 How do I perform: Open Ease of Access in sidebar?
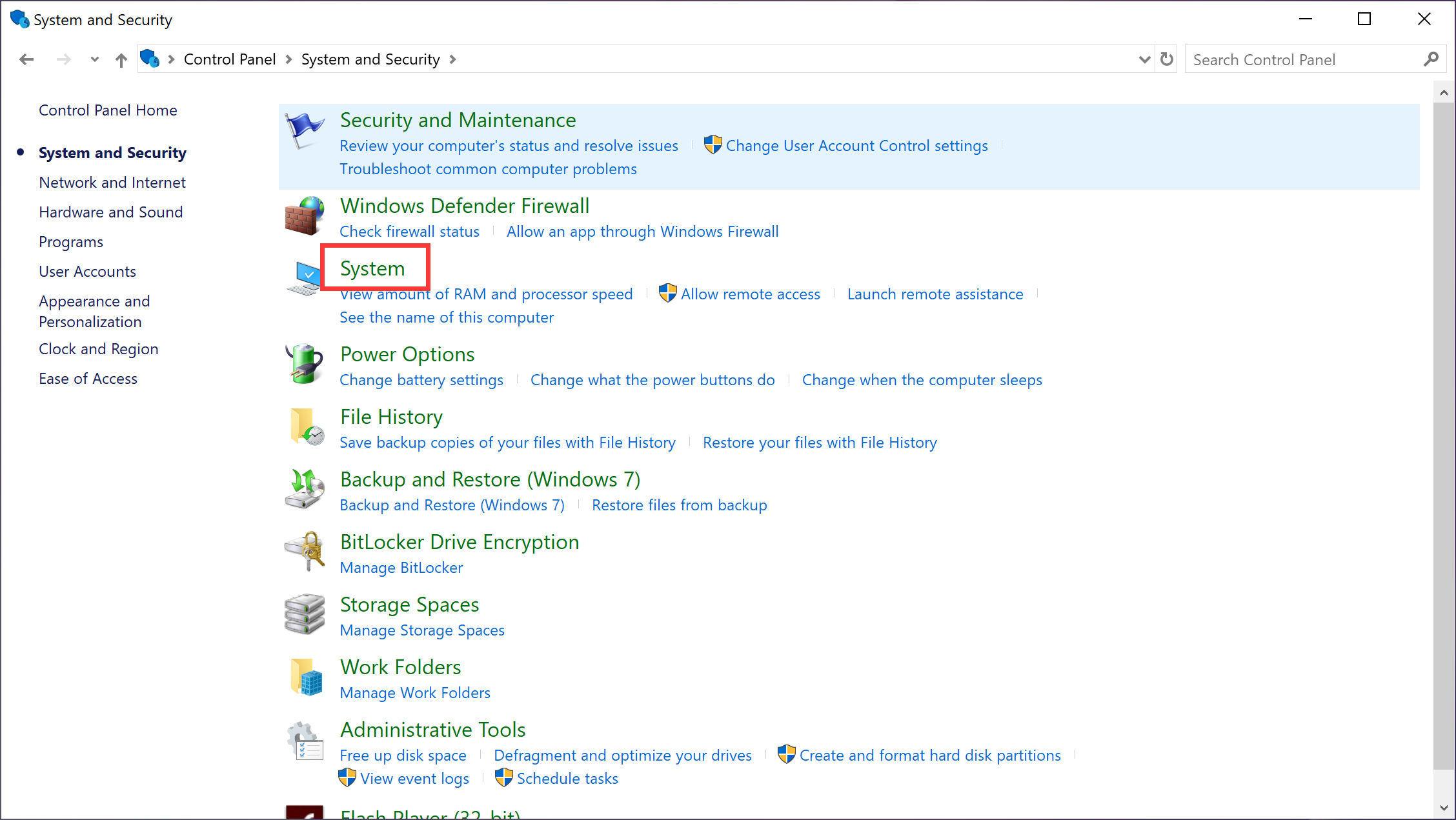[x=88, y=379]
